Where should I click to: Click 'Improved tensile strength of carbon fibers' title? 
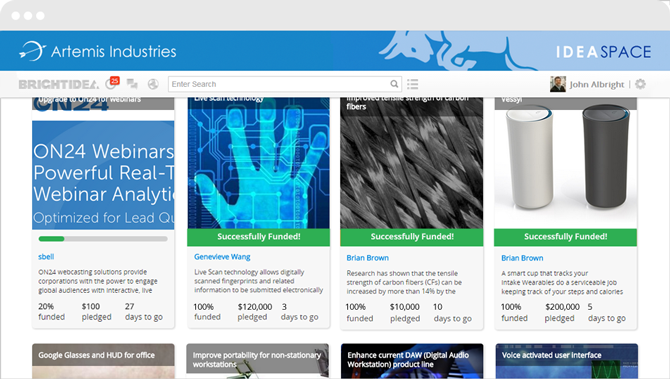click(407, 103)
